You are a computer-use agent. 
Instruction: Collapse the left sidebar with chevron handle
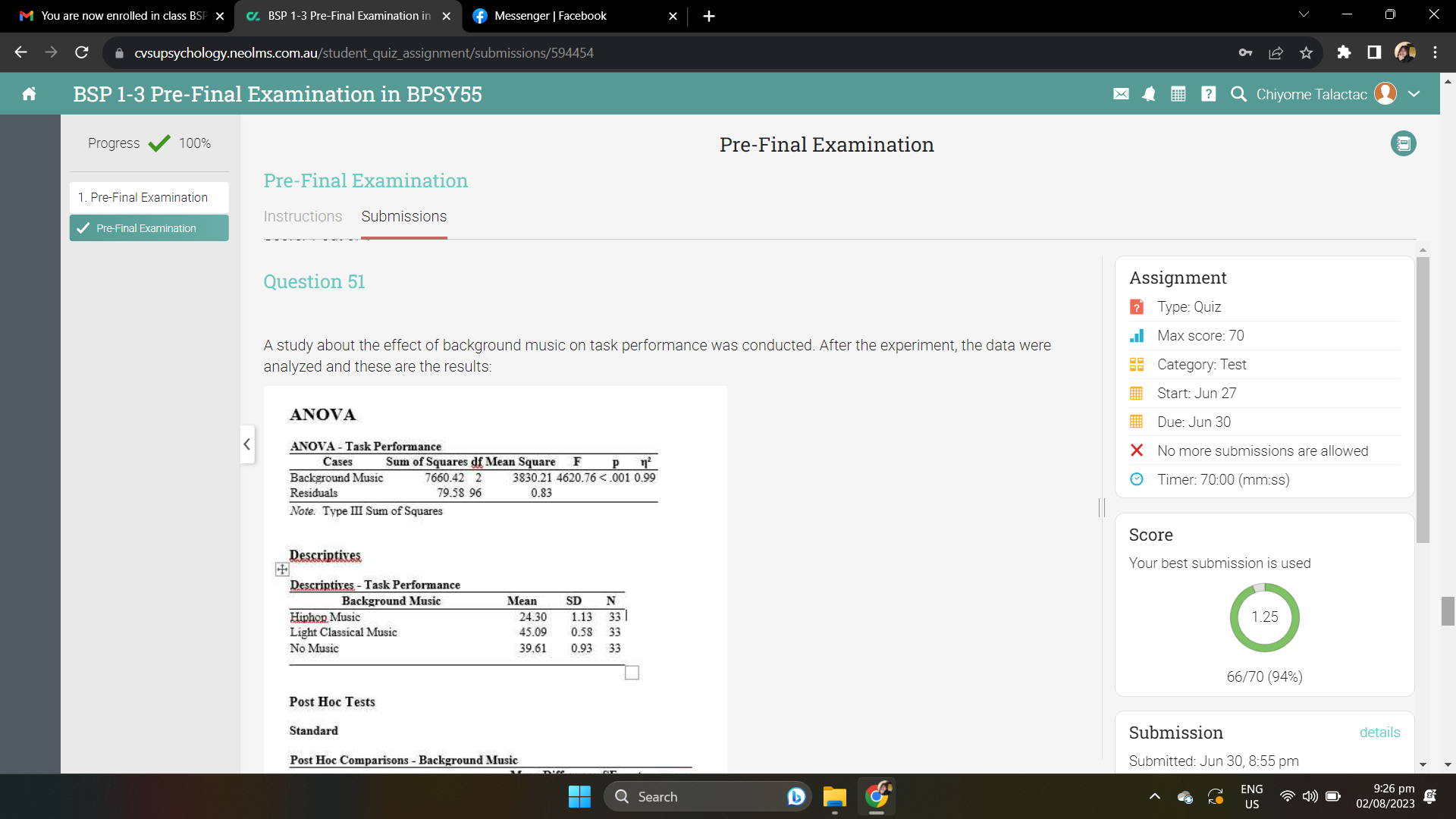click(246, 444)
